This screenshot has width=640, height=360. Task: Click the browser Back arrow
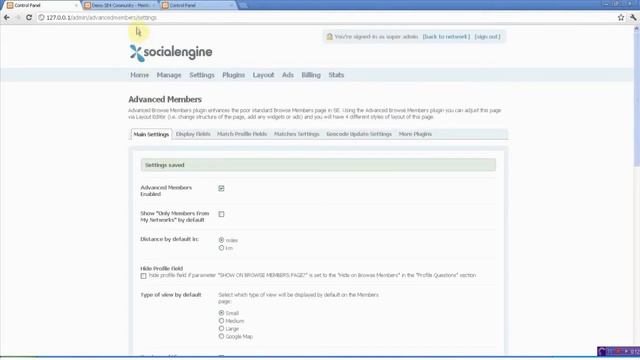pyautogui.click(x=7, y=18)
